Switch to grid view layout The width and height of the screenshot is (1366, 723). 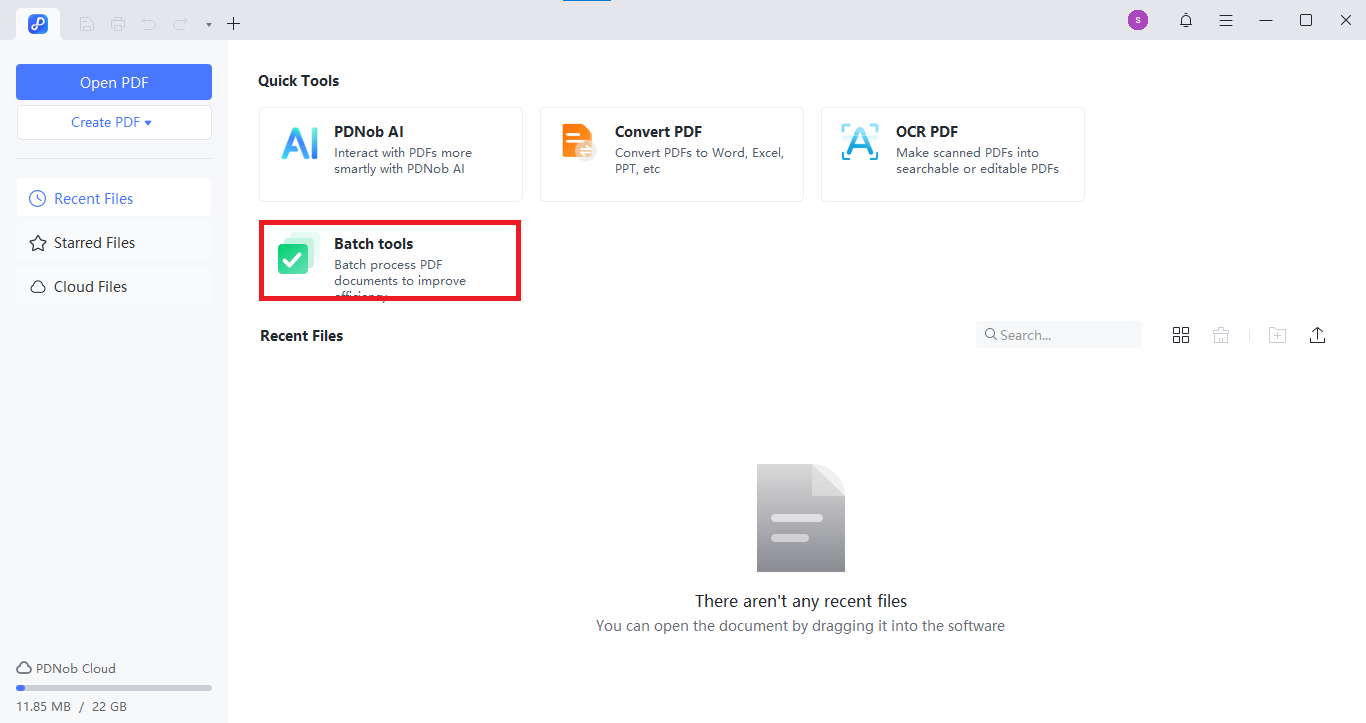tap(1181, 335)
